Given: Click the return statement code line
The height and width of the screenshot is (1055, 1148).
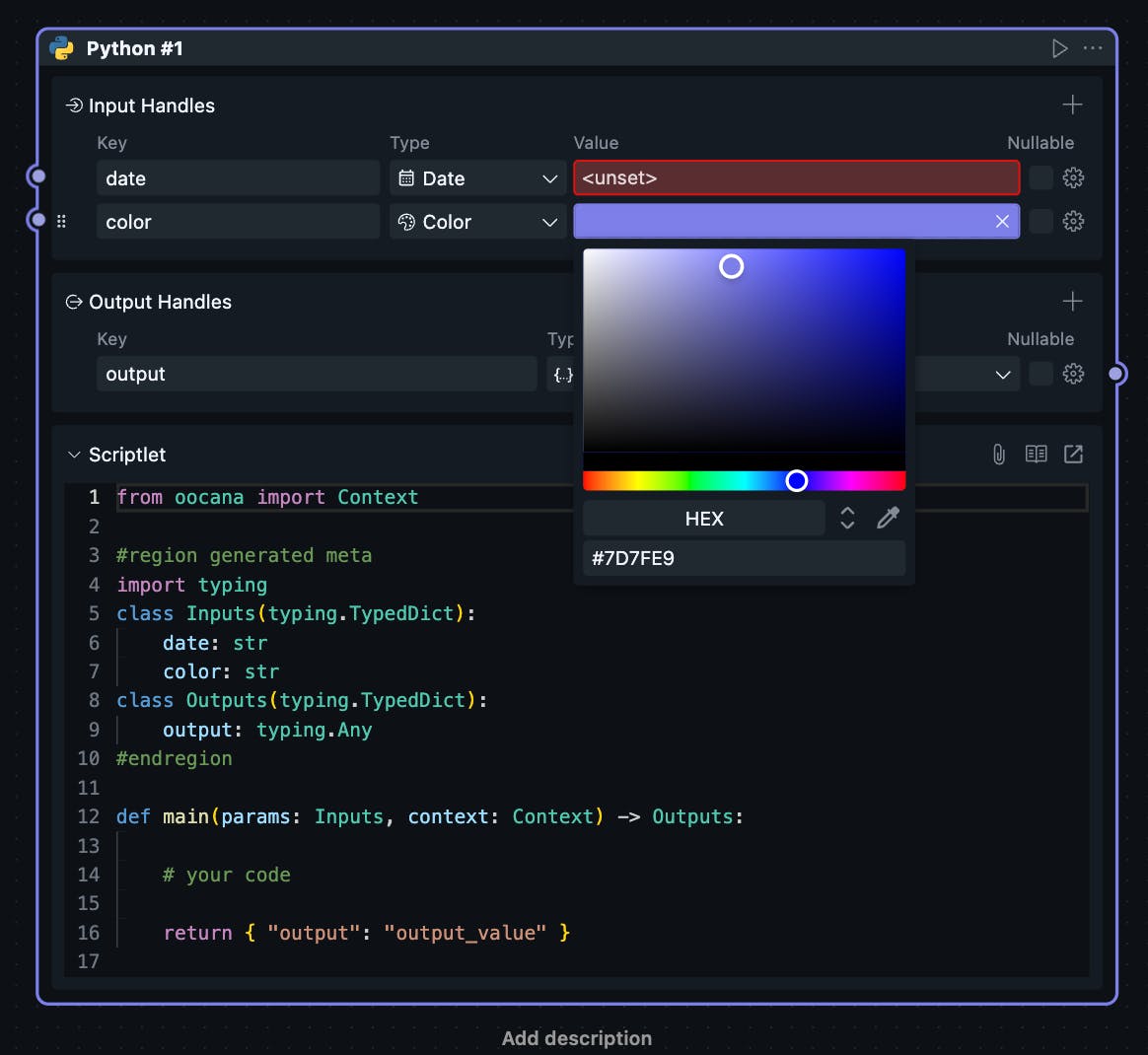Looking at the screenshot, I should click(366, 933).
